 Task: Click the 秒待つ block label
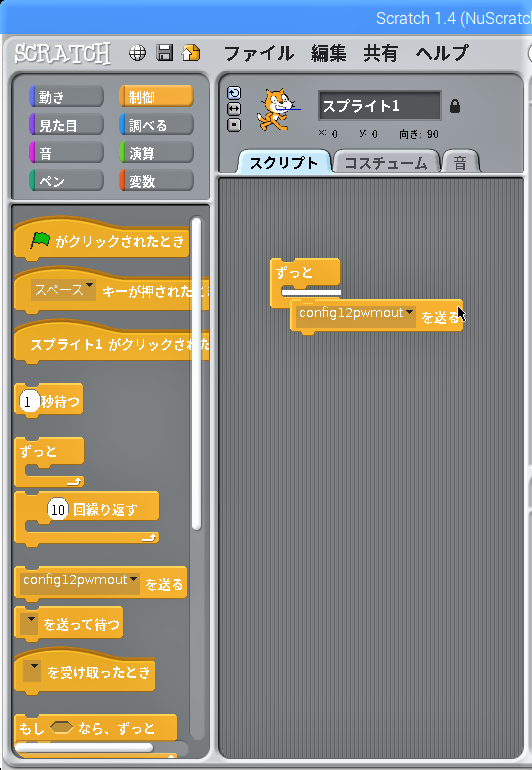pyautogui.click(x=60, y=402)
